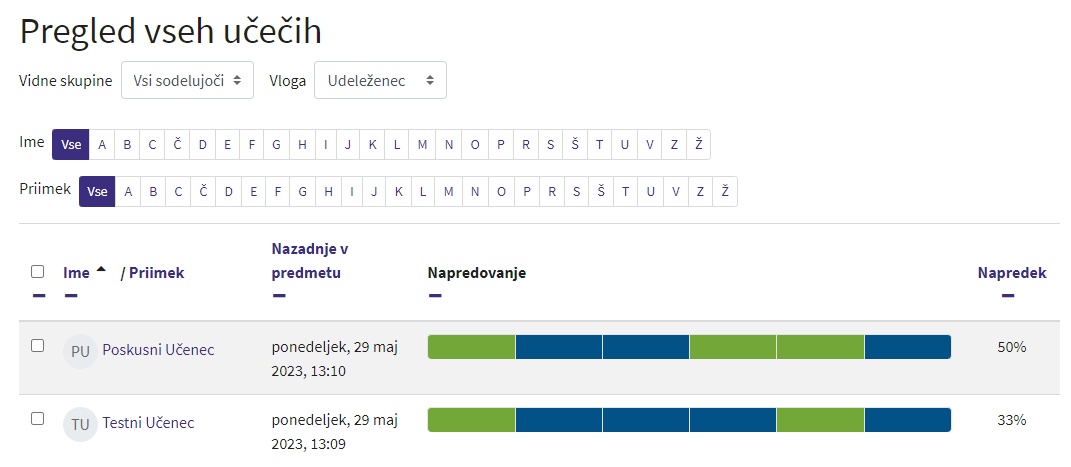Hide the Napredek column using dash icon
Image resolution: width=1071 pixels, height=467 pixels.
coord(1007,295)
